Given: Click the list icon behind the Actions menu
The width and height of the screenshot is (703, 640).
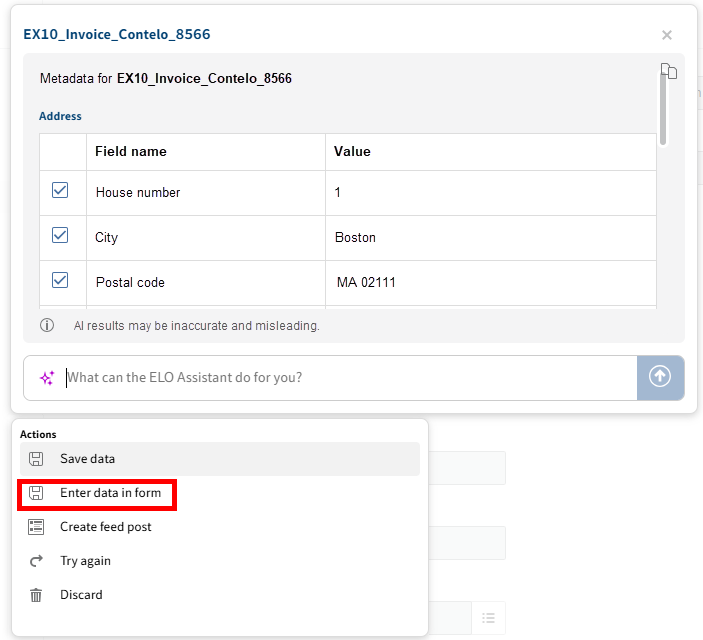Looking at the screenshot, I should click(488, 618).
